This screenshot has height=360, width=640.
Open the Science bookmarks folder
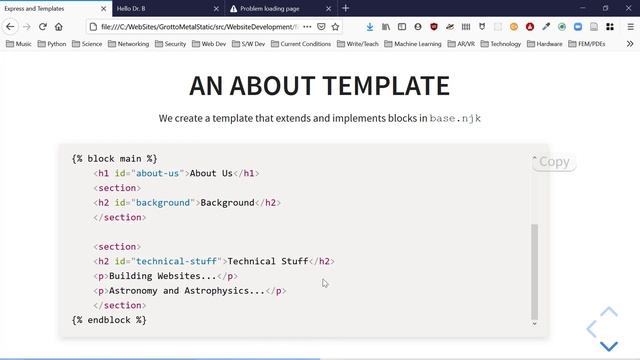(x=87, y=44)
